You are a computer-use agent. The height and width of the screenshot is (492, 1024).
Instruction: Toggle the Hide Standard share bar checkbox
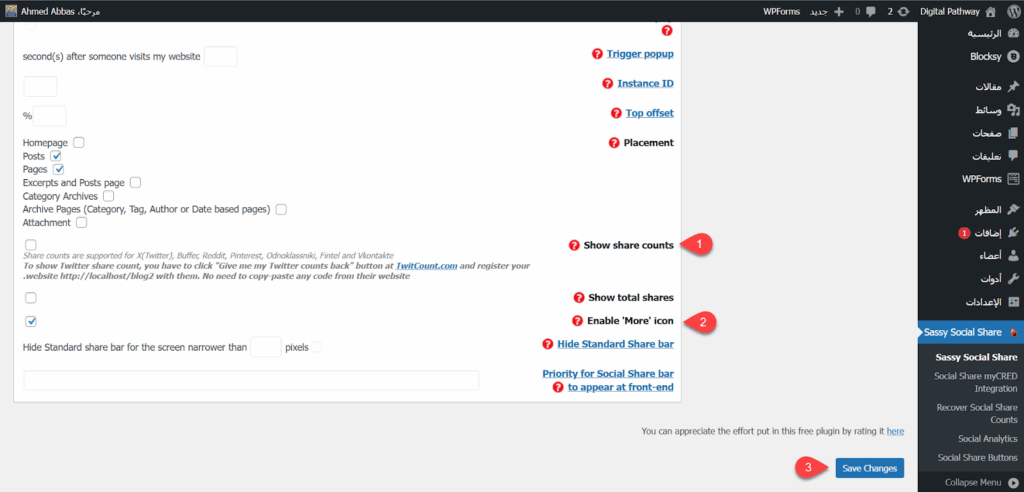317,348
